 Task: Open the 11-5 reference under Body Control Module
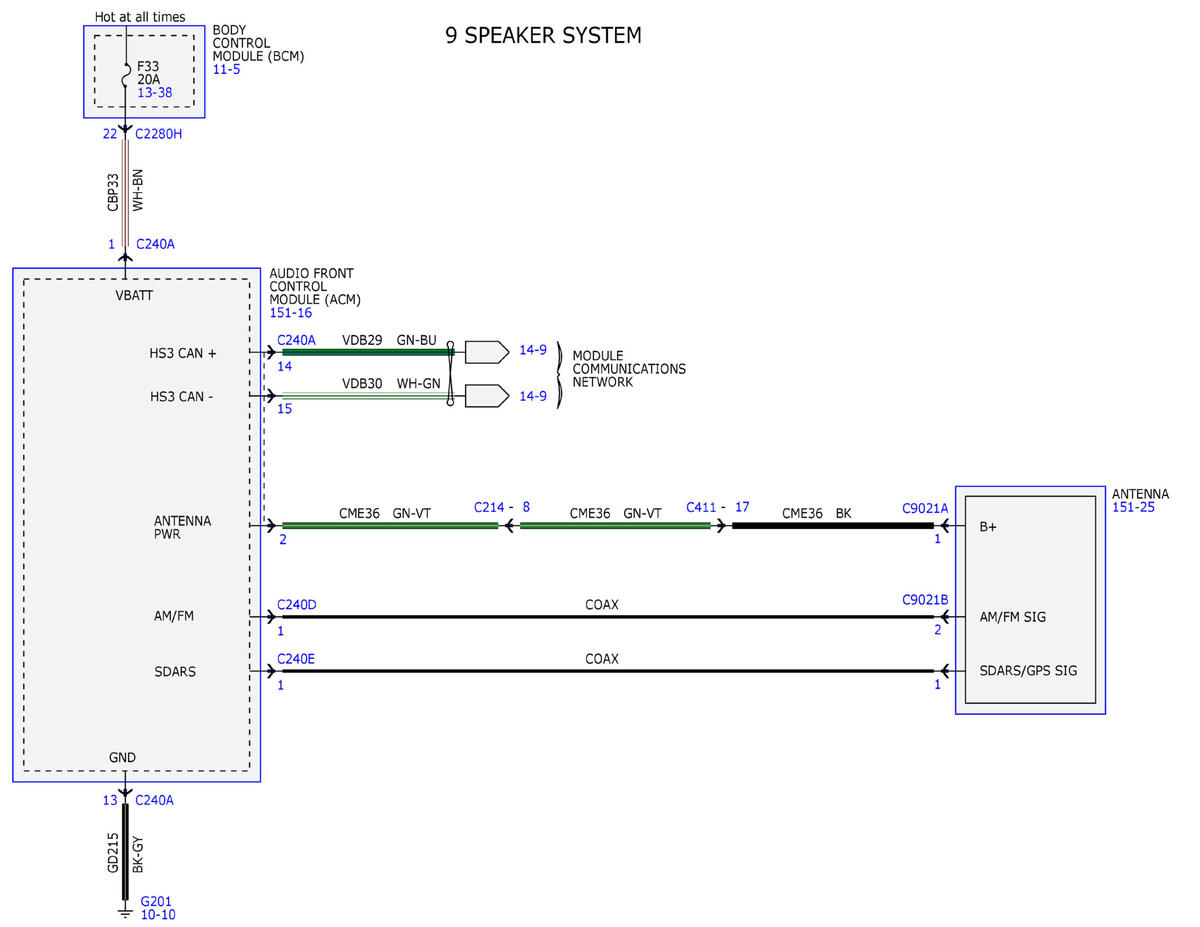226,70
